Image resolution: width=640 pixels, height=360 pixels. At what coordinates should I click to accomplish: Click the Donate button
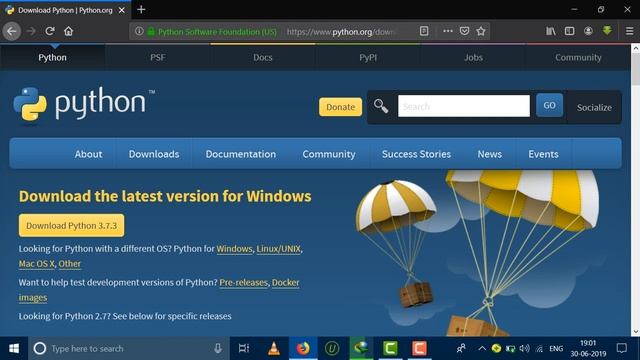coord(340,107)
